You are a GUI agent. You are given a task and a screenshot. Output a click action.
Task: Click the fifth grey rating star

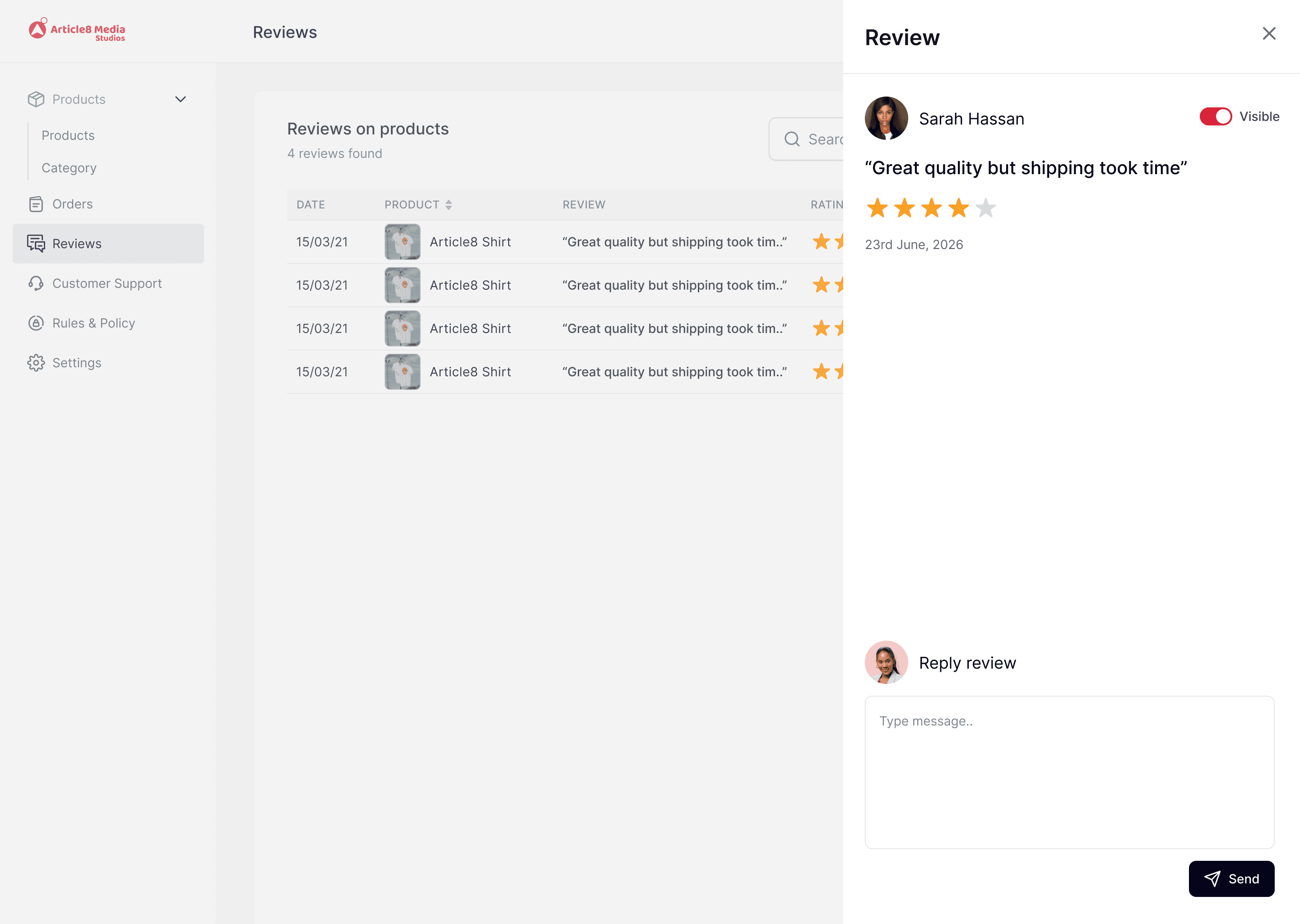coord(985,208)
